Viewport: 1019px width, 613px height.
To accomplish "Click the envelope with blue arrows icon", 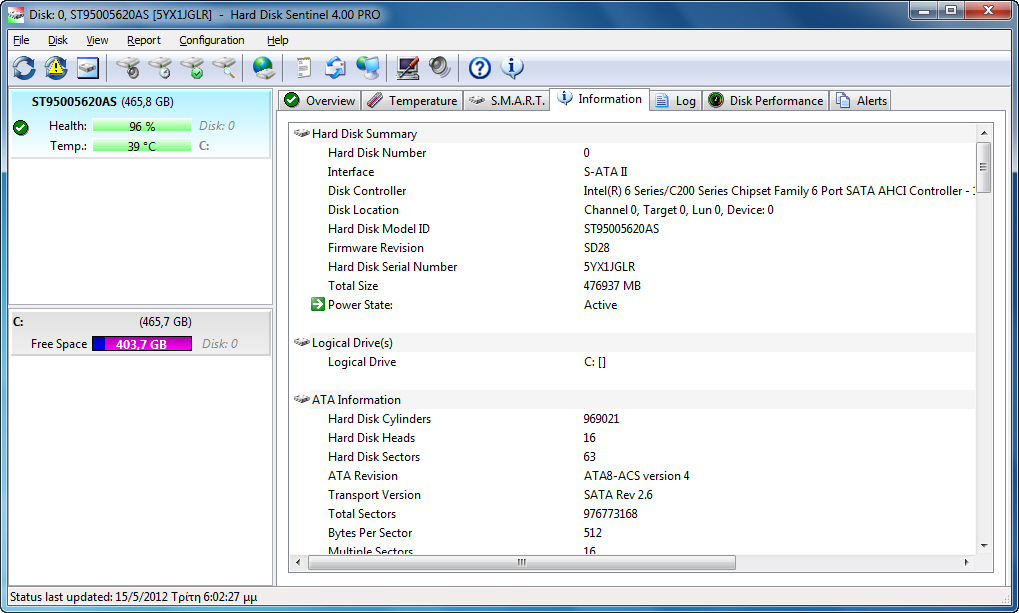I will click(x=335, y=68).
